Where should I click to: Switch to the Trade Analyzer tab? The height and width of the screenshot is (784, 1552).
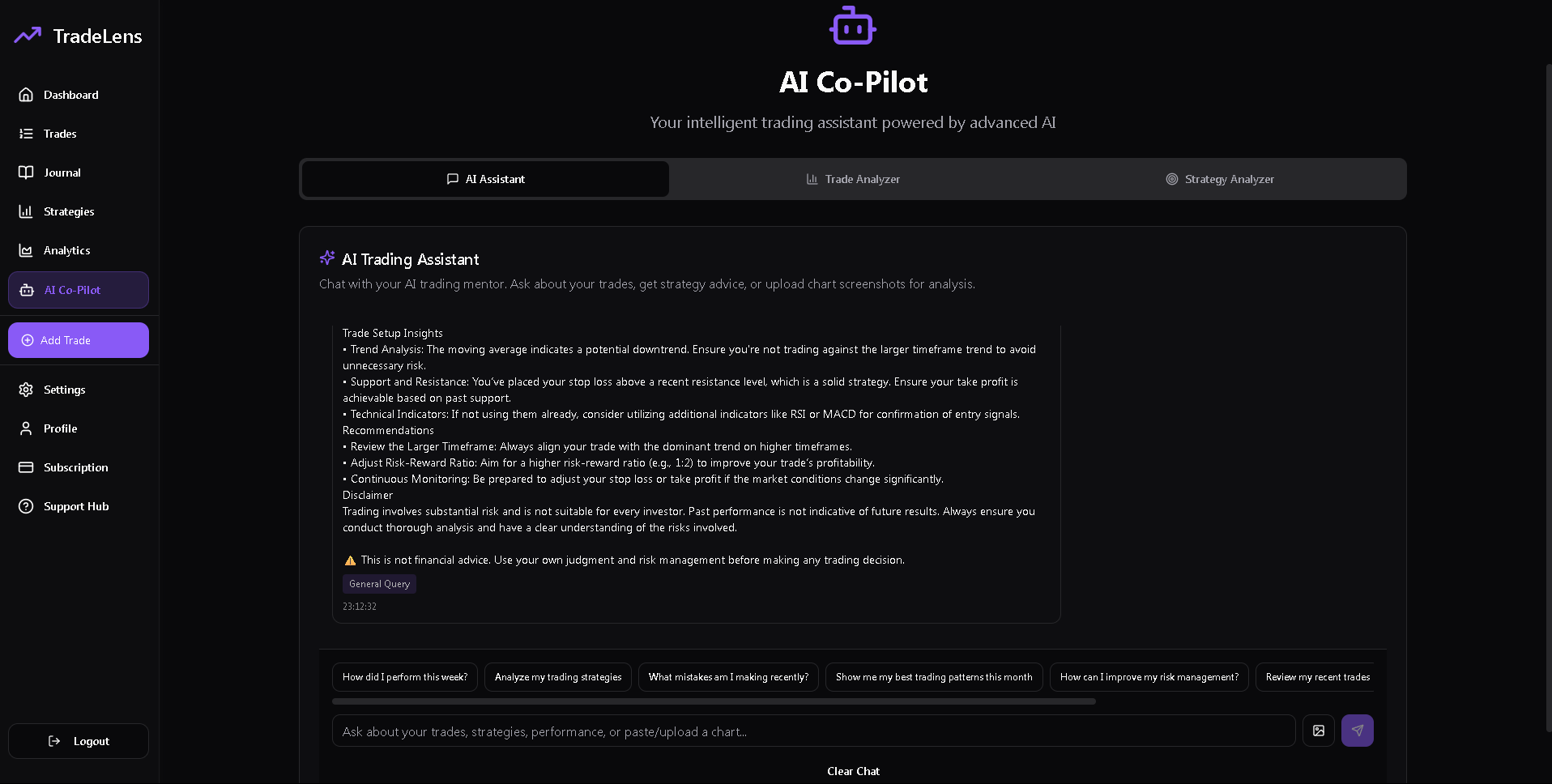click(x=853, y=179)
